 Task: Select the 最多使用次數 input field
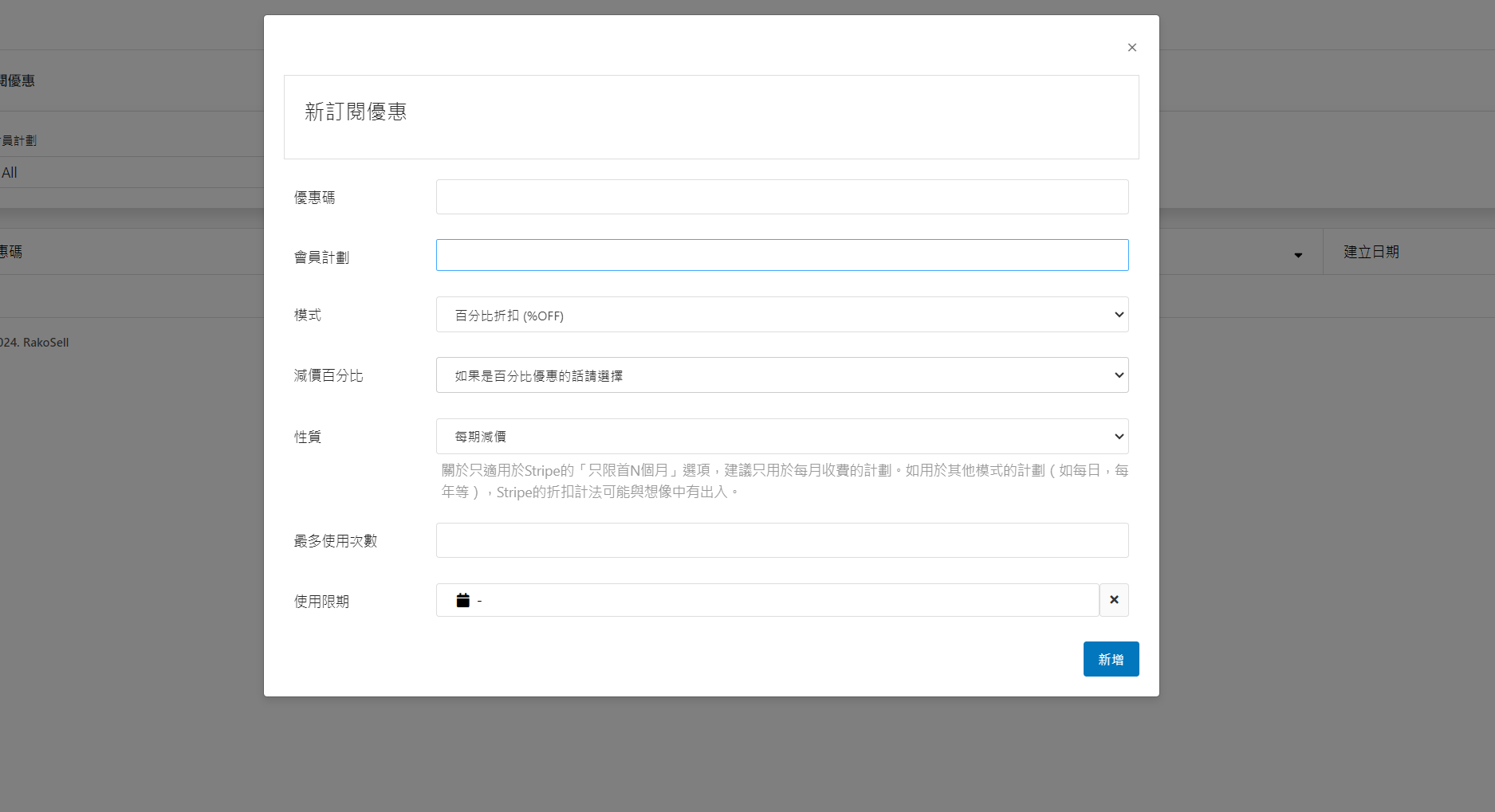pyautogui.click(x=781, y=540)
